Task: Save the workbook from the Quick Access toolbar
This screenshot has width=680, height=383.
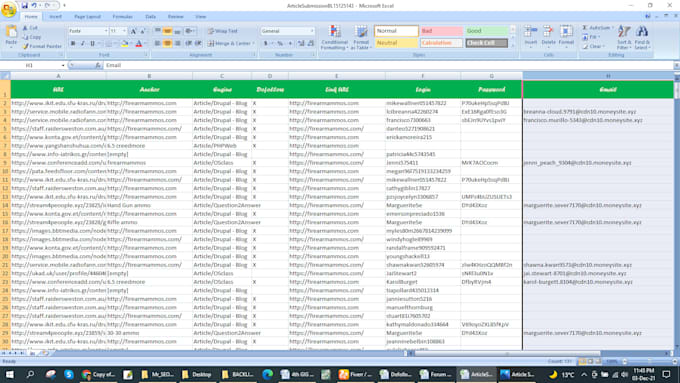Action: [x=25, y=6]
